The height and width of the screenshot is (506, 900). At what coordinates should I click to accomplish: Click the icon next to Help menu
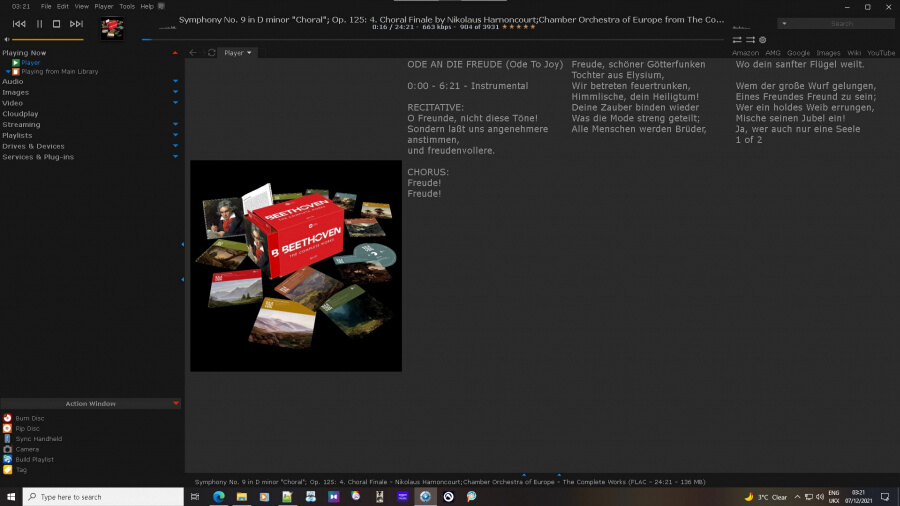click(161, 6)
